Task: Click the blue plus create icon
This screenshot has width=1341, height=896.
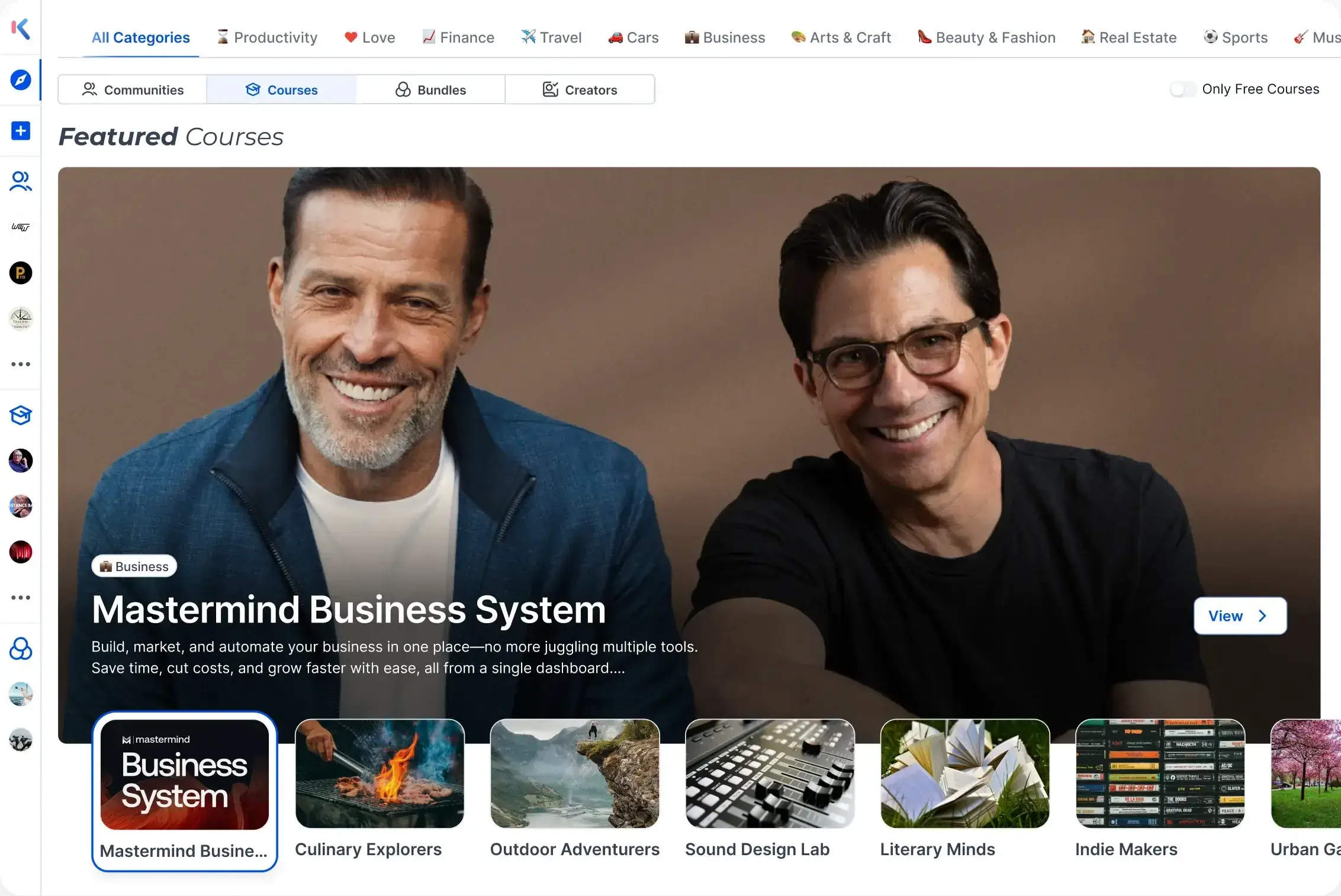Action: coord(21,131)
